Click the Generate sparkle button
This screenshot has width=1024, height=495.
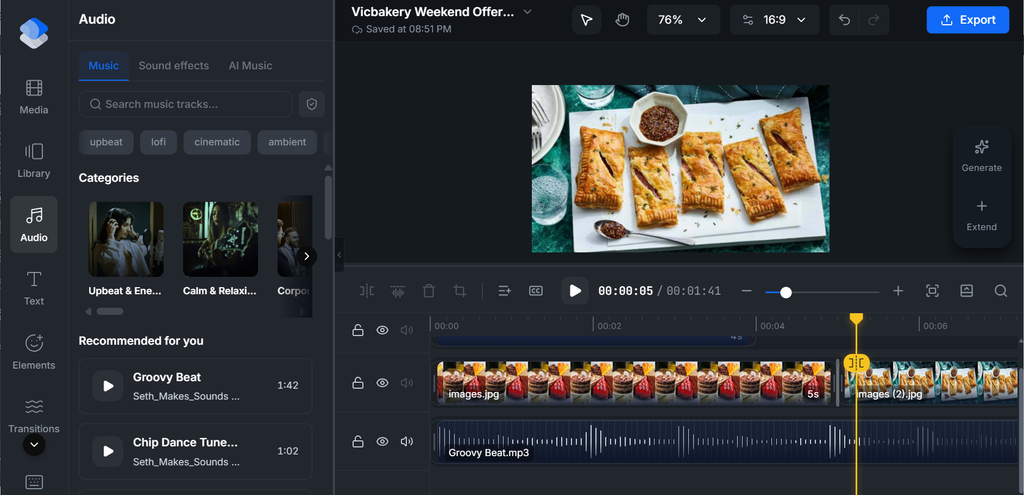tap(981, 155)
